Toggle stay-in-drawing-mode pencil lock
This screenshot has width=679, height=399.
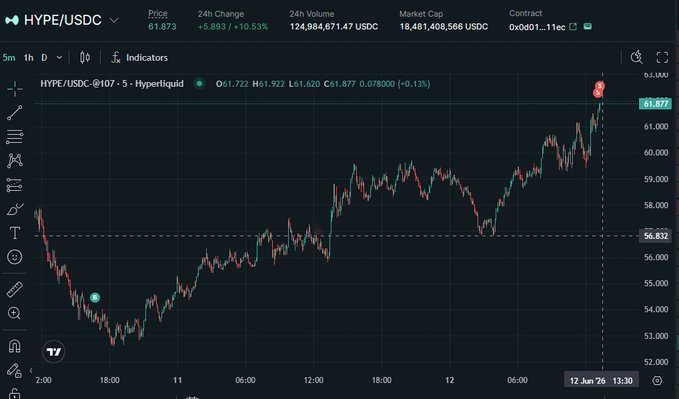tap(14, 370)
